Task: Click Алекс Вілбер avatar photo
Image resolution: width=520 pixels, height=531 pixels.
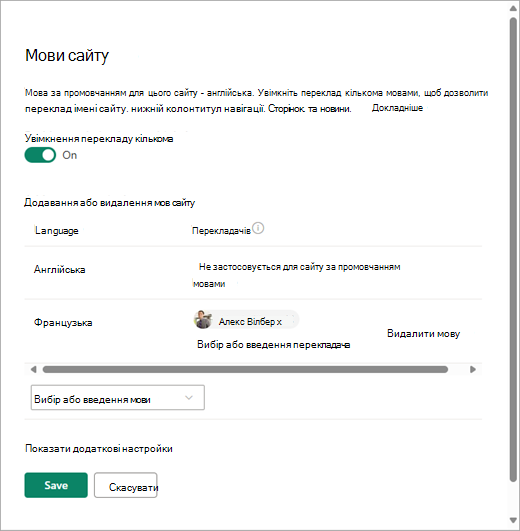Action: (x=203, y=319)
